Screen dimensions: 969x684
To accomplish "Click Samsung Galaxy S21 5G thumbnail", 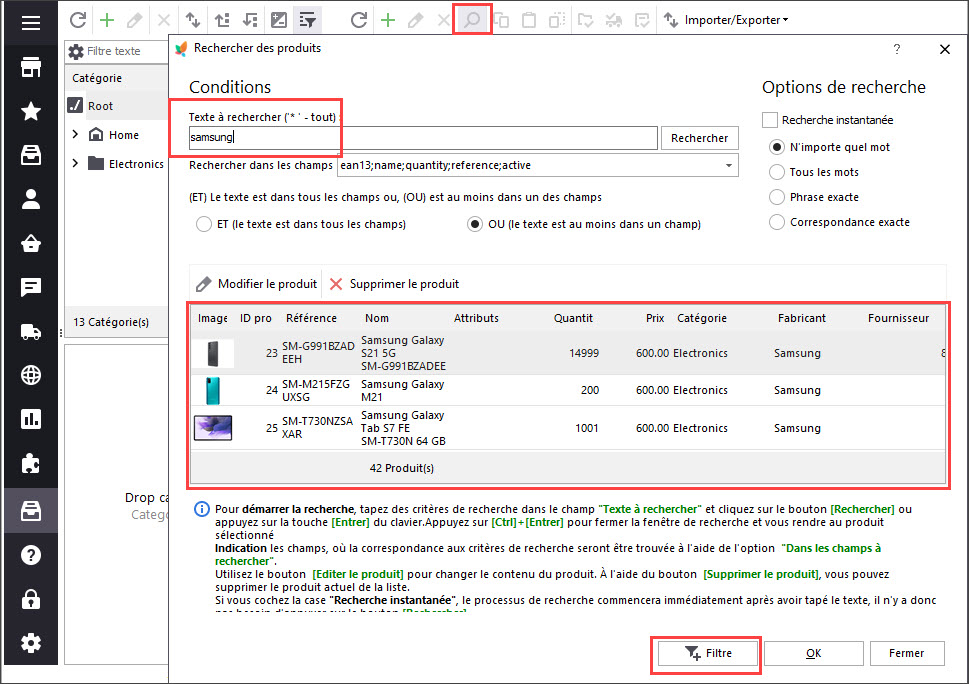I will [x=213, y=353].
